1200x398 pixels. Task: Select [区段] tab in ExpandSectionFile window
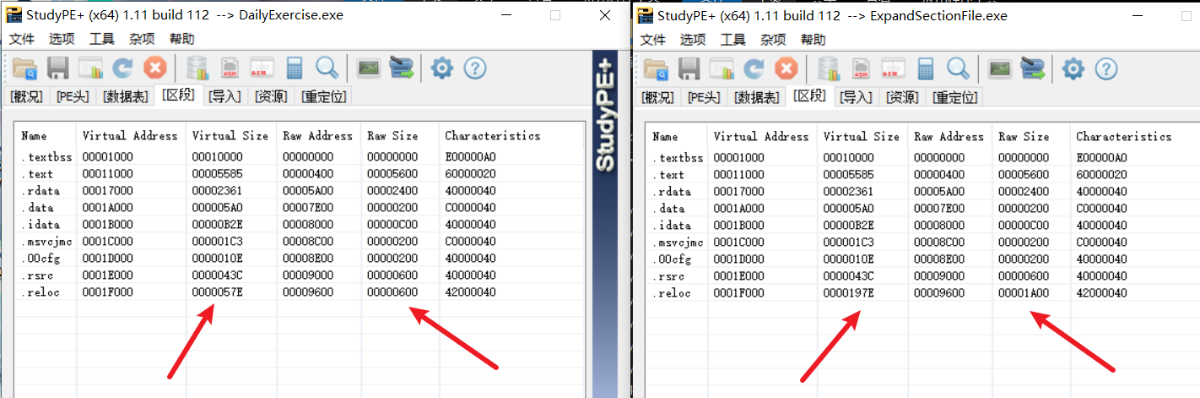pyautogui.click(x=809, y=96)
